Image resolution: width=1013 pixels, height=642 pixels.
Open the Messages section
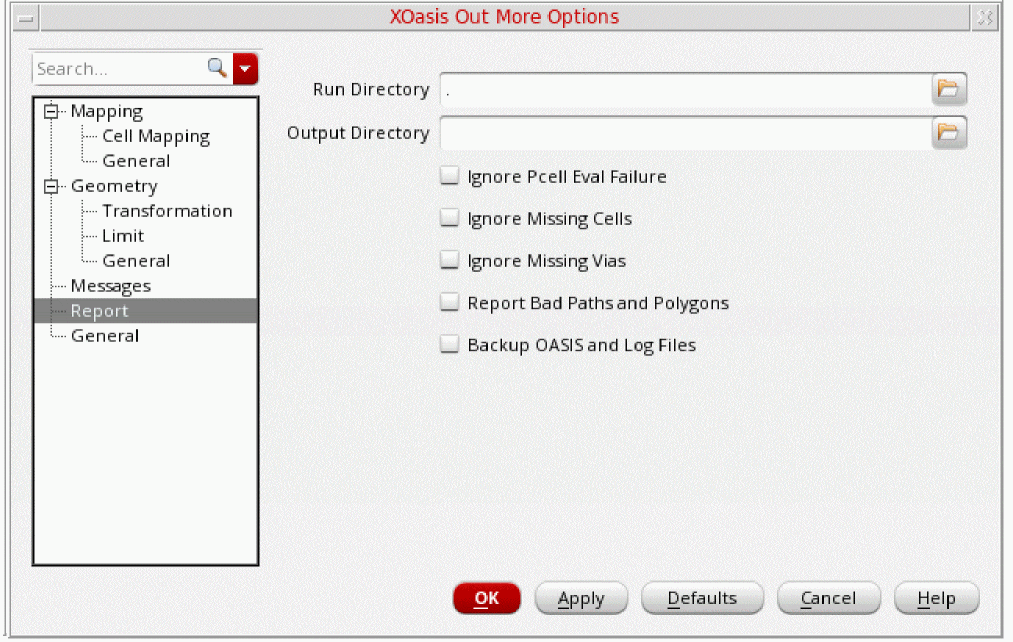pos(110,286)
